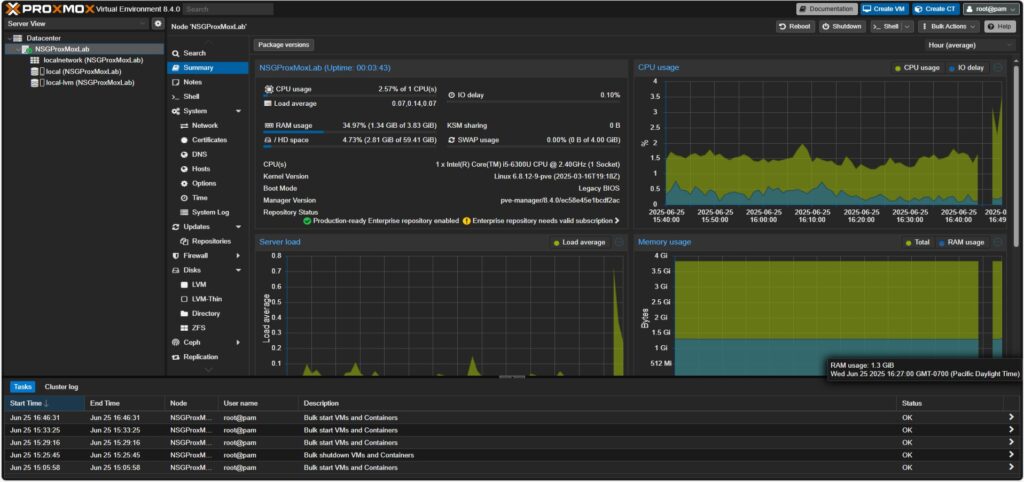Open the root@pam user menu
Viewport: 1024px width, 482px height.
coord(990,9)
